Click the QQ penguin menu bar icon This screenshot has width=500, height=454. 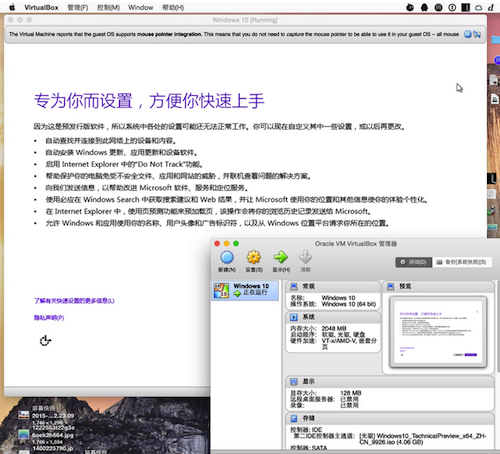424,7
